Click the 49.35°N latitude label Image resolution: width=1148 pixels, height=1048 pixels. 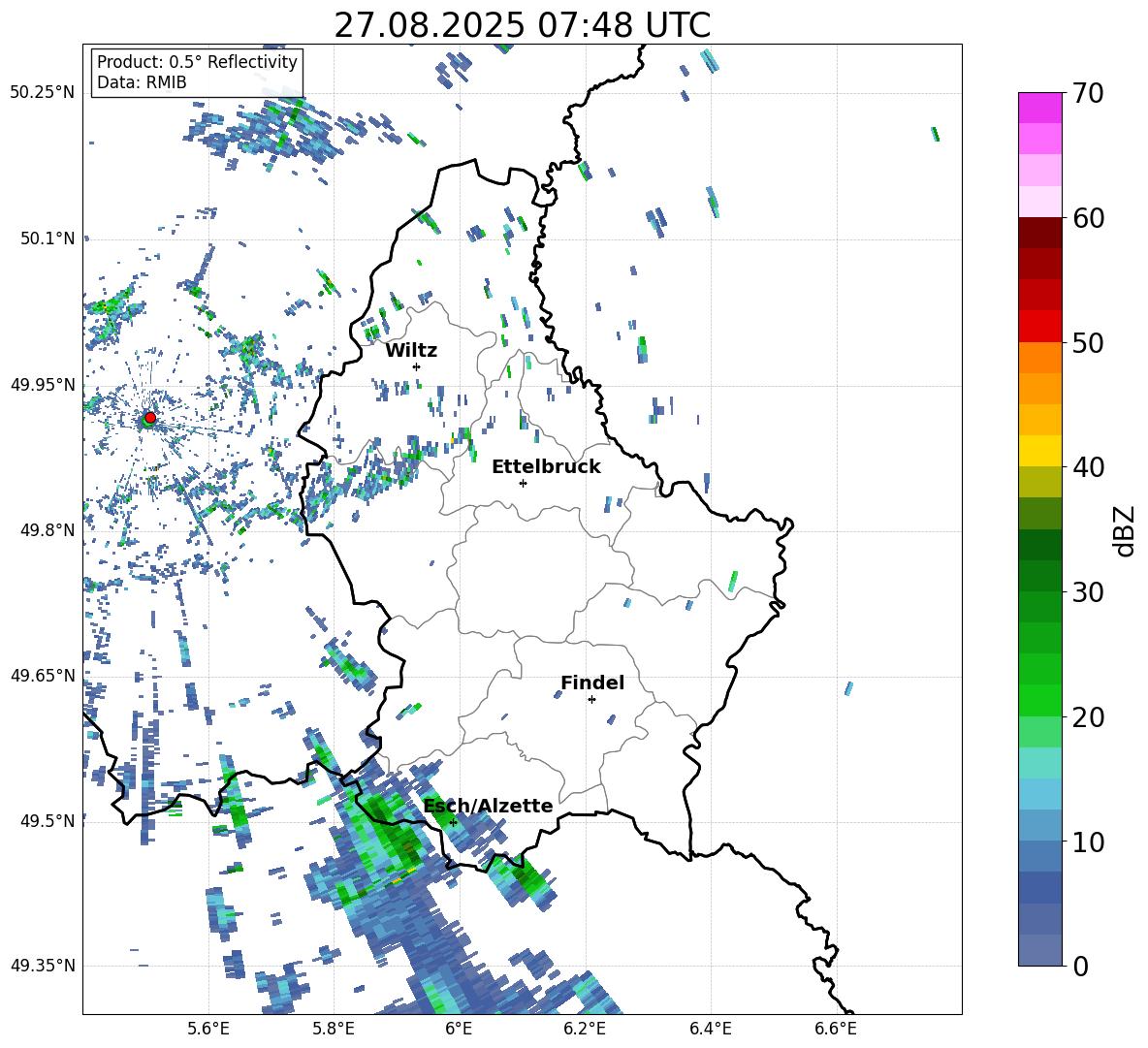click(43, 966)
